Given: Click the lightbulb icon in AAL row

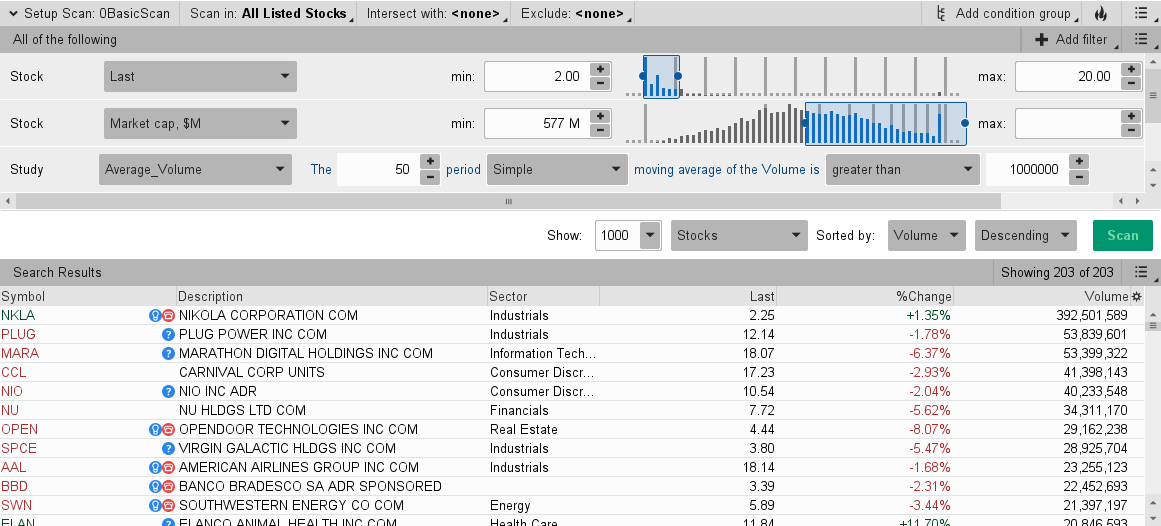Looking at the screenshot, I should tap(155, 467).
